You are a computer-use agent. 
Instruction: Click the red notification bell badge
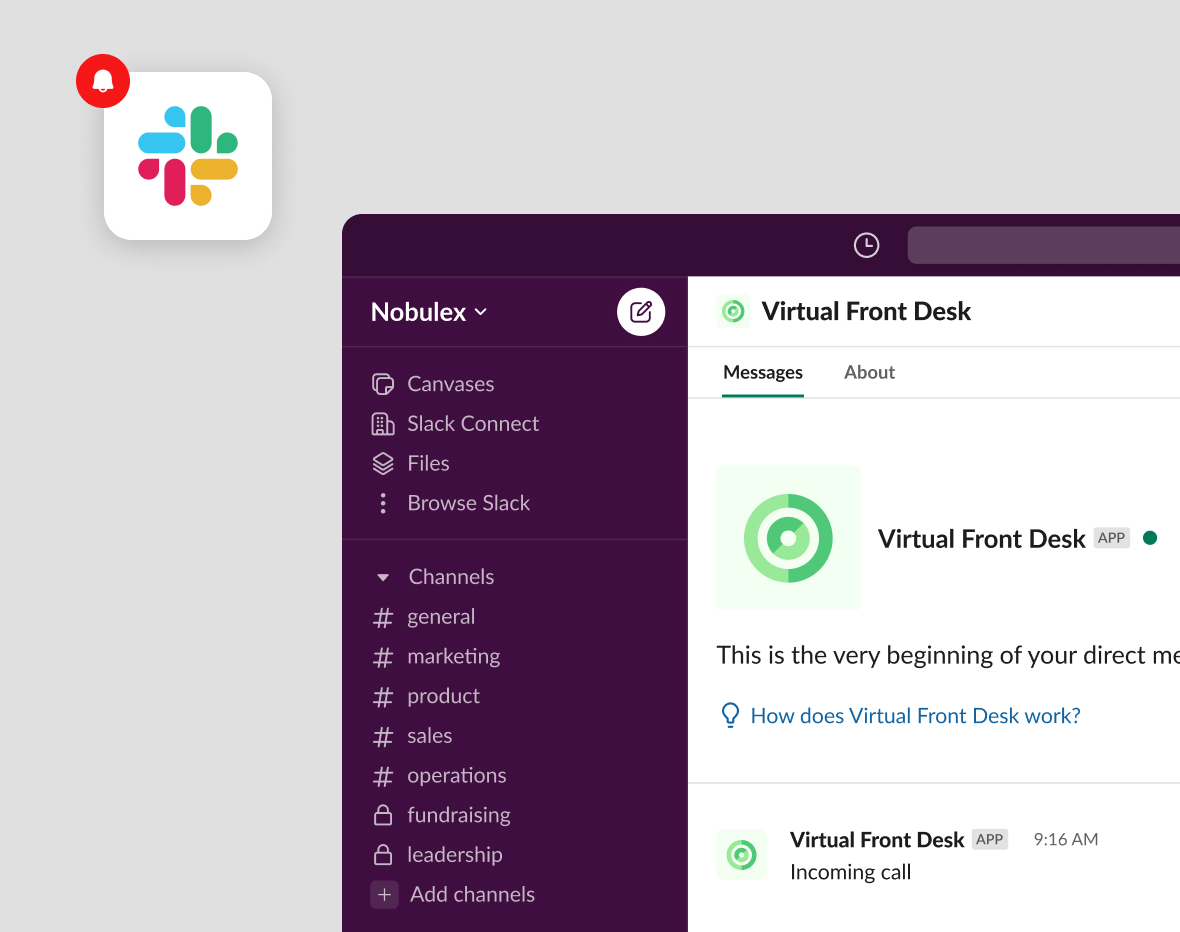pos(103,81)
